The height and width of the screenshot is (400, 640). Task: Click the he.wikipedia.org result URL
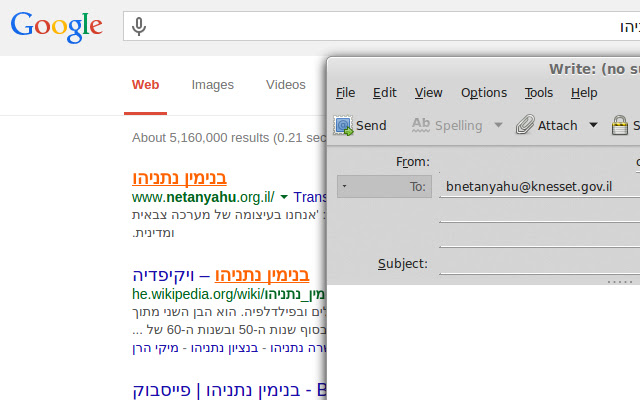pos(229,294)
